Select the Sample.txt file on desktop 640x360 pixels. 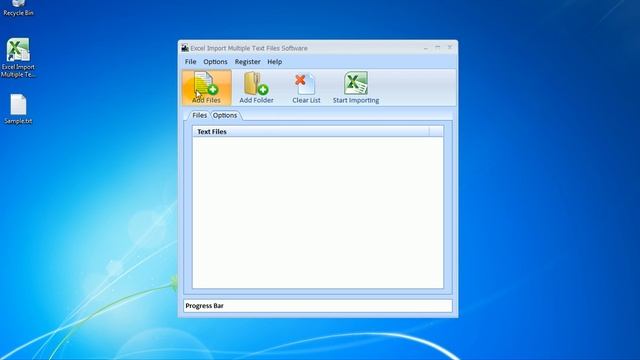click(x=18, y=109)
